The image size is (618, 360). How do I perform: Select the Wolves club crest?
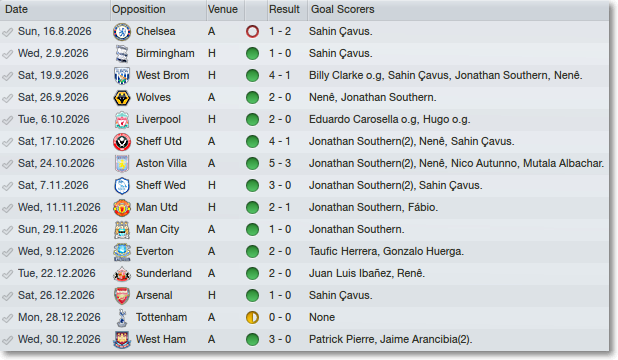(122, 98)
